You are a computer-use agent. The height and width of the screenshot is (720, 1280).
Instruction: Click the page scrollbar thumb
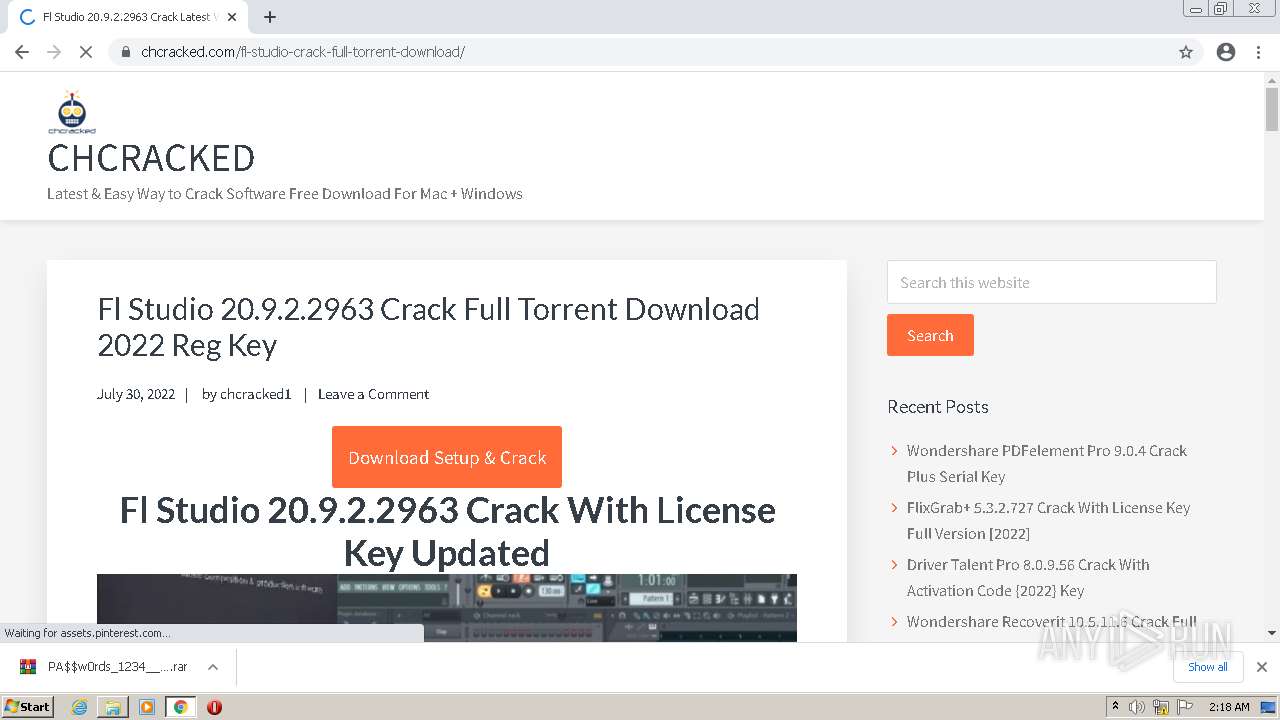pyautogui.click(x=1271, y=108)
